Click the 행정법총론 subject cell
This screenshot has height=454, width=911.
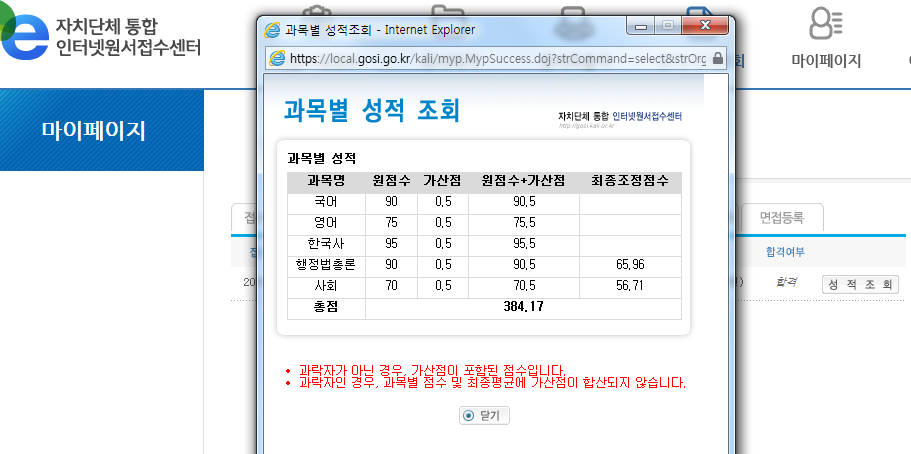(x=327, y=264)
